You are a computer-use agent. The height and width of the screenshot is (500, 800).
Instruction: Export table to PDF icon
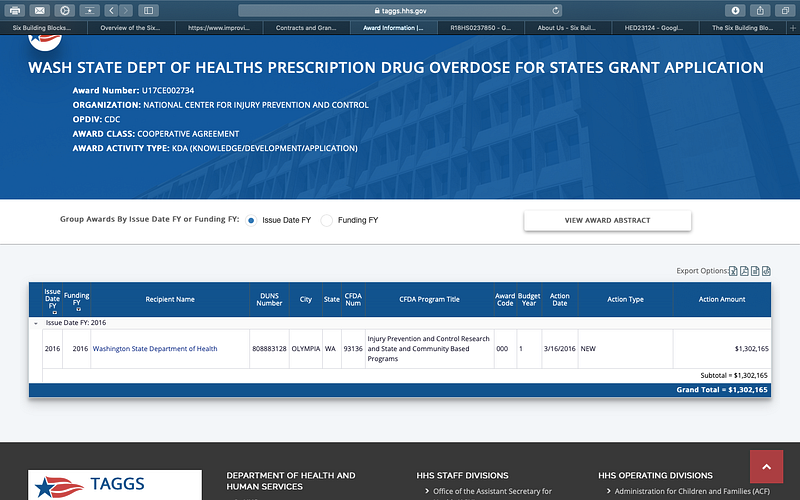click(x=744, y=271)
